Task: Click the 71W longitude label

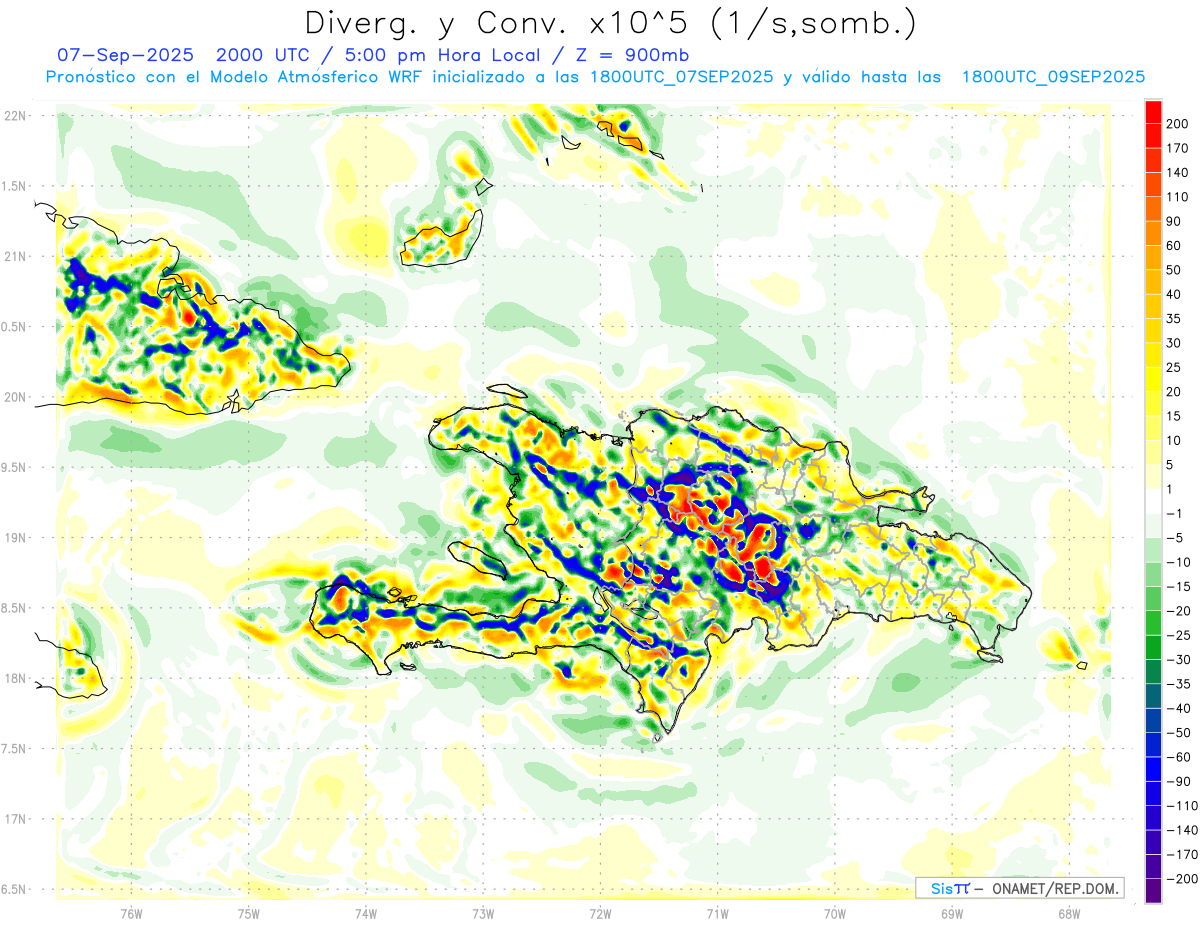Action: [x=717, y=913]
